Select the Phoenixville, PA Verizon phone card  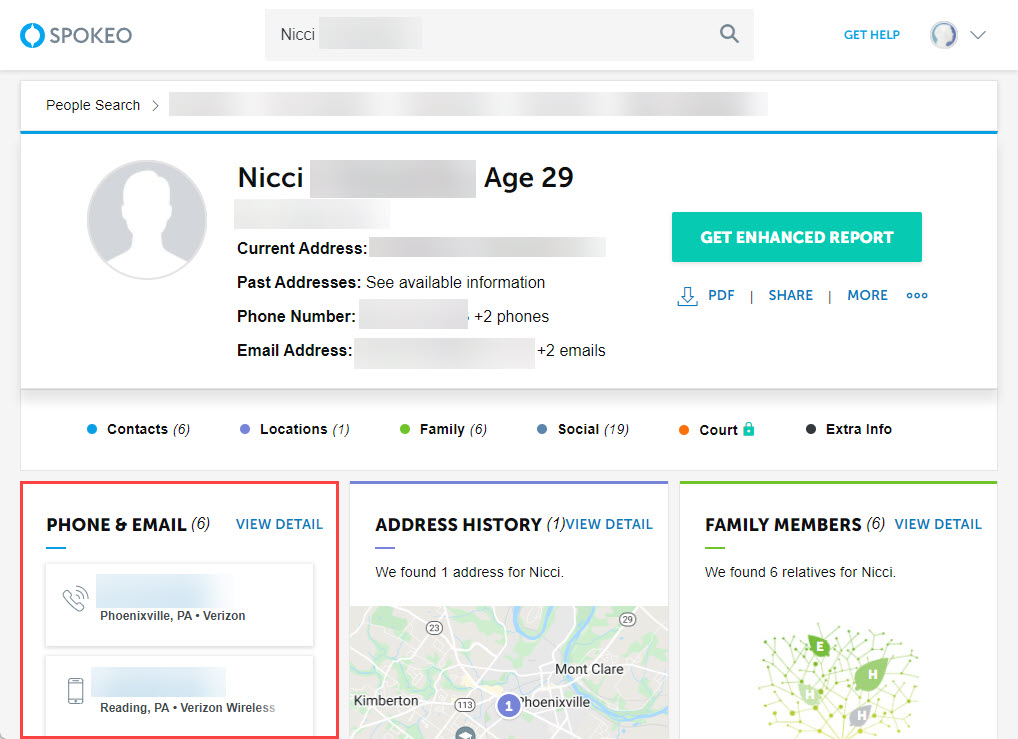(x=179, y=605)
